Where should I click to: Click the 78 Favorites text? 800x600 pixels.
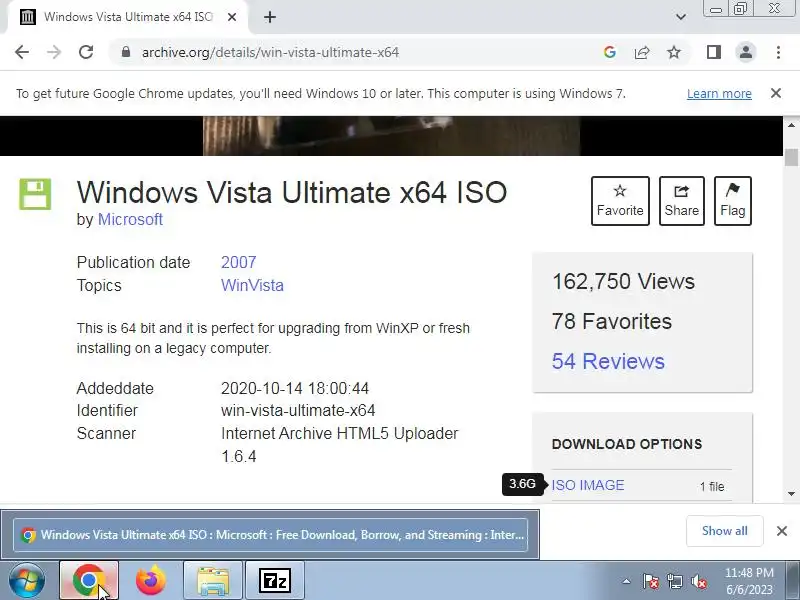click(612, 321)
